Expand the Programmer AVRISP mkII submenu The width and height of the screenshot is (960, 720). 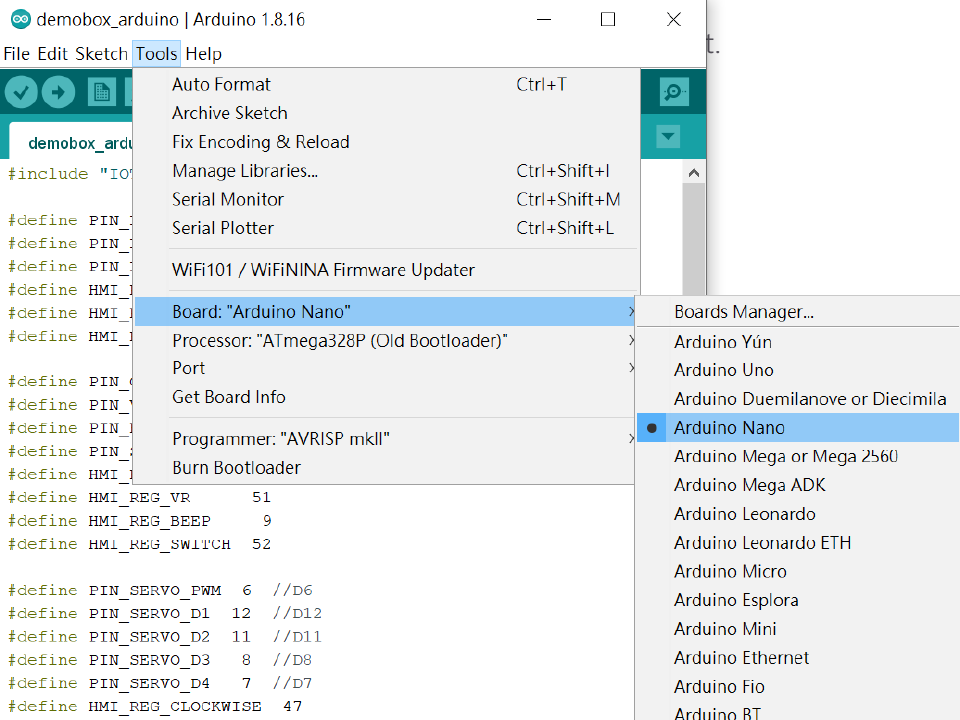pyautogui.click(x=280, y=439)
